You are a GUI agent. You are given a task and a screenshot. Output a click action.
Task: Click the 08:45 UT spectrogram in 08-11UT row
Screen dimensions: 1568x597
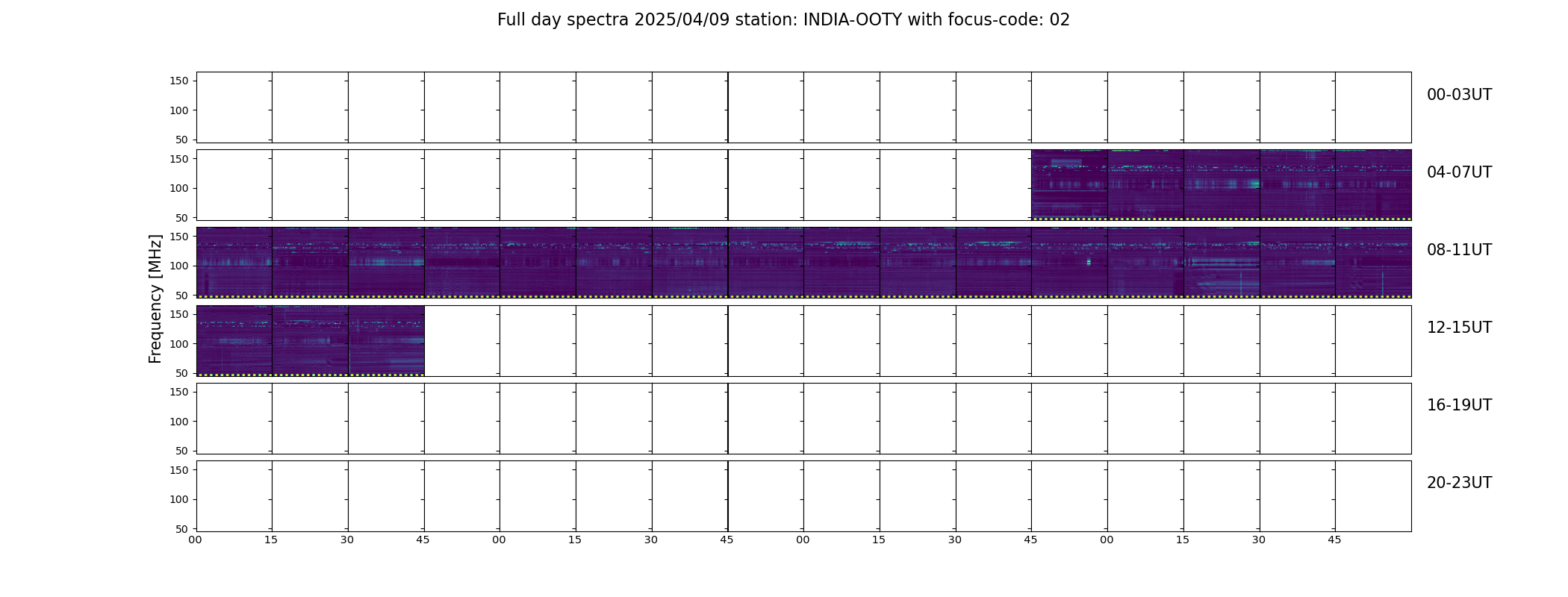(462, 263)
